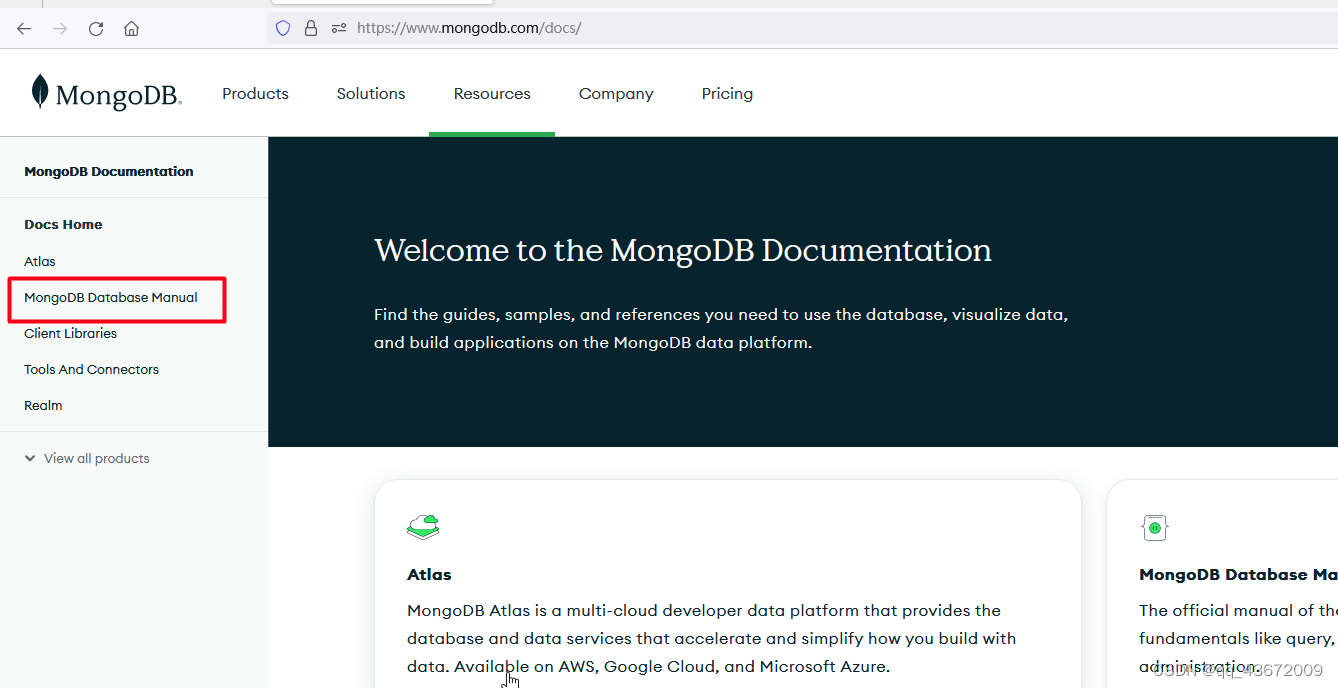Open the Company menu
Viewport: 1338px width, 688px height.
pos(616,93)
